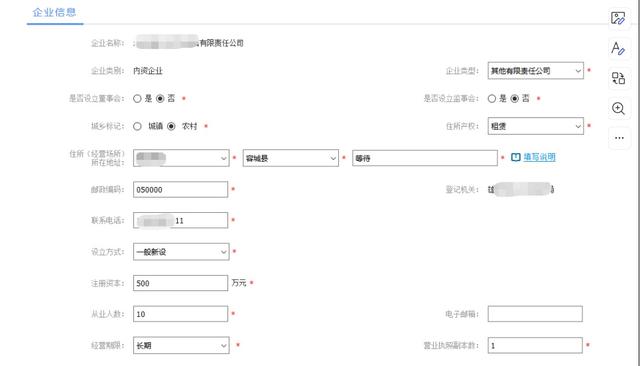Image resolution: width=640 pixels, height=366 pixels.
Task: Open the 企业类型 dropdown
Action: pyautogui.click(x=536, y=71)
